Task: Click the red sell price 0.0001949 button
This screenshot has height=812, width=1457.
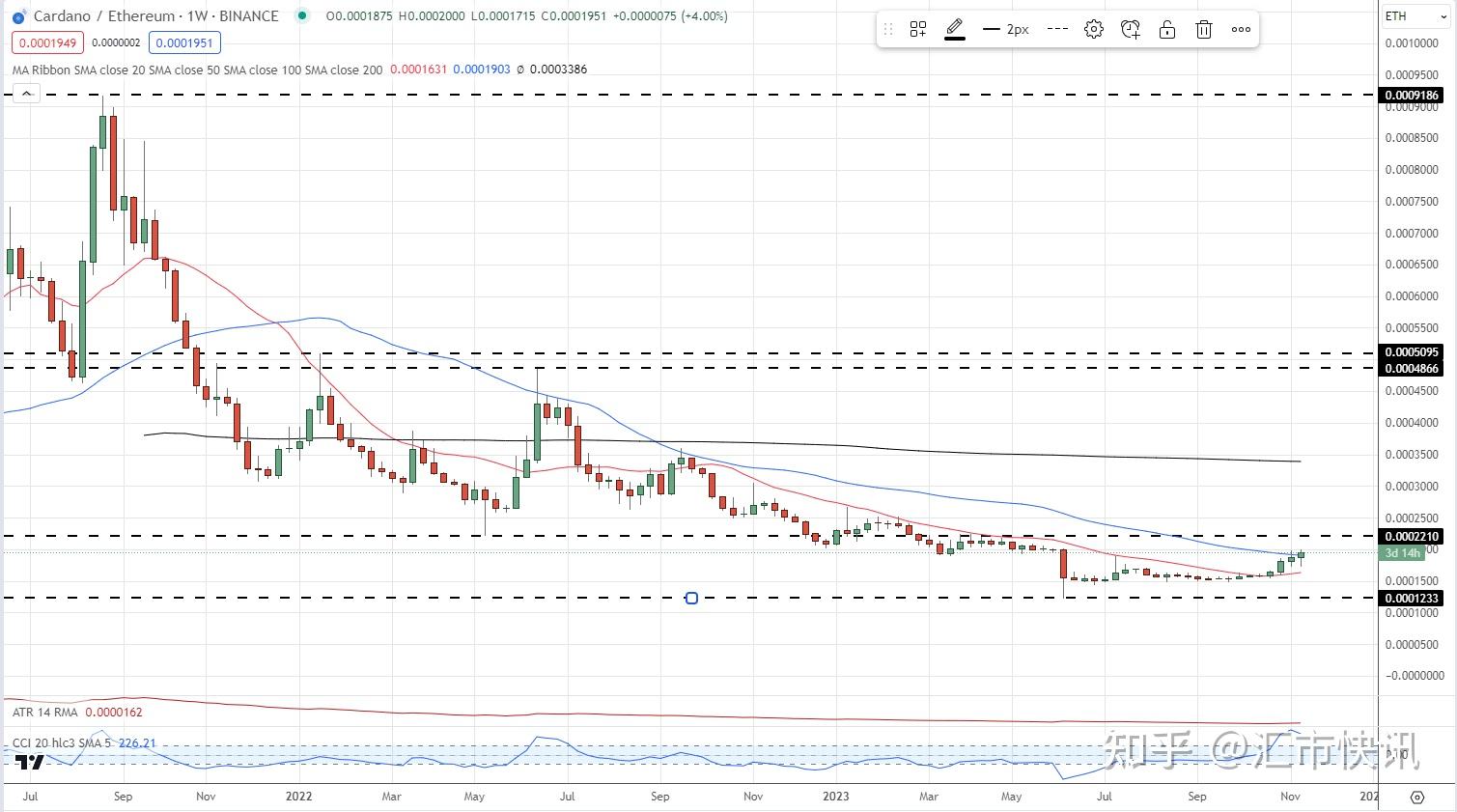Action: coord(48,42)
